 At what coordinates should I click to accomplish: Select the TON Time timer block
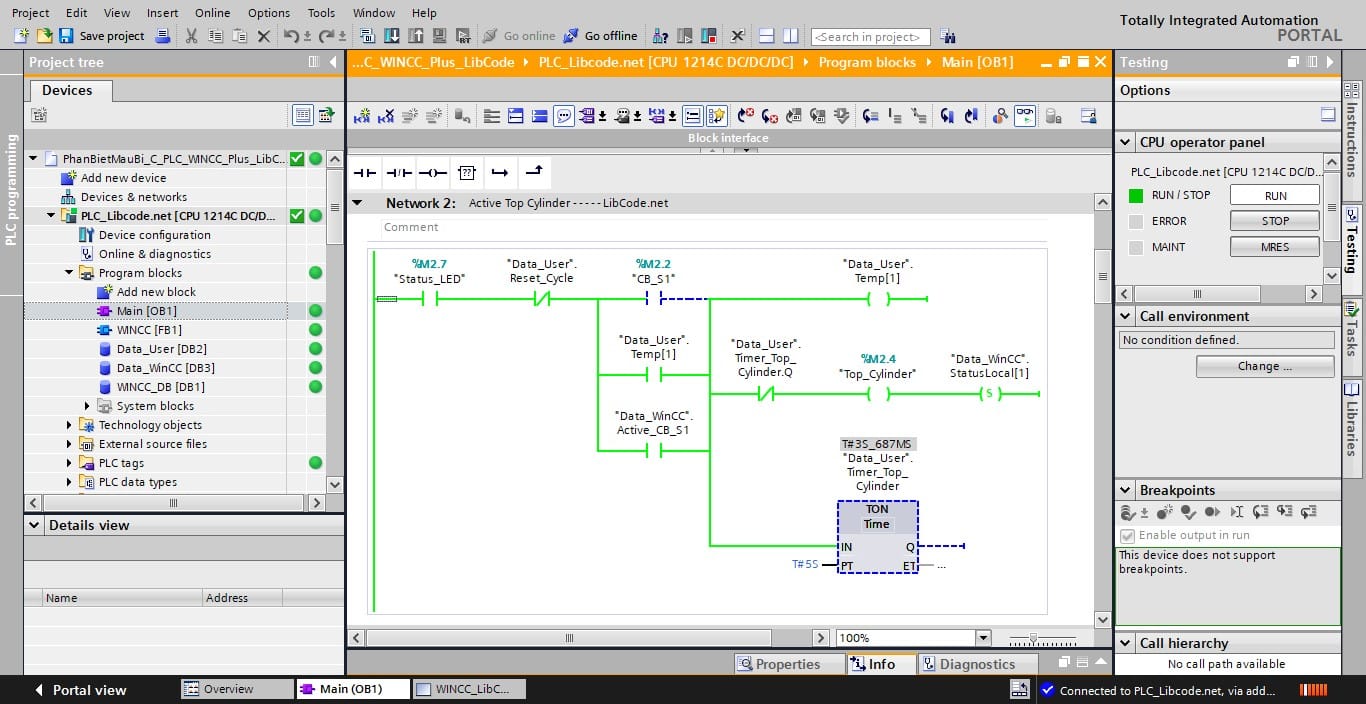877,537
